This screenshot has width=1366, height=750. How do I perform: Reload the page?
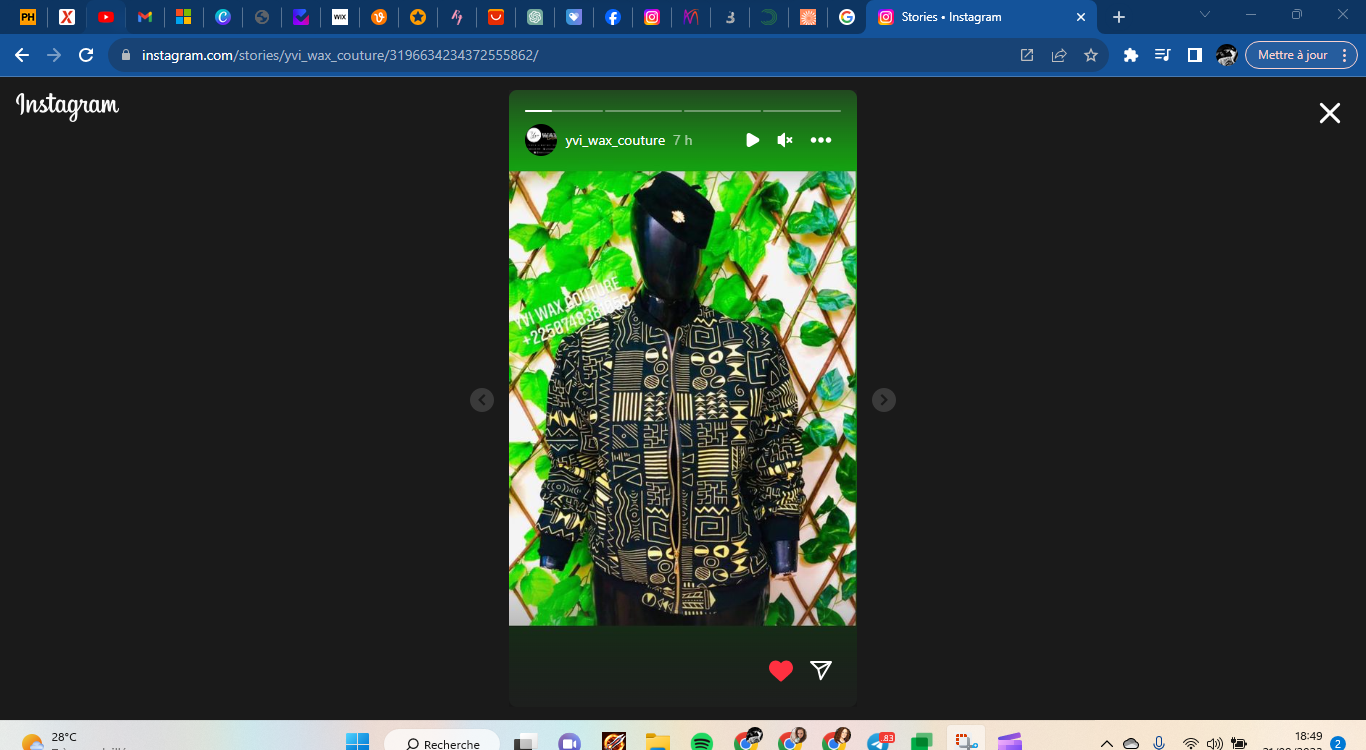click(x=86, y=55)
